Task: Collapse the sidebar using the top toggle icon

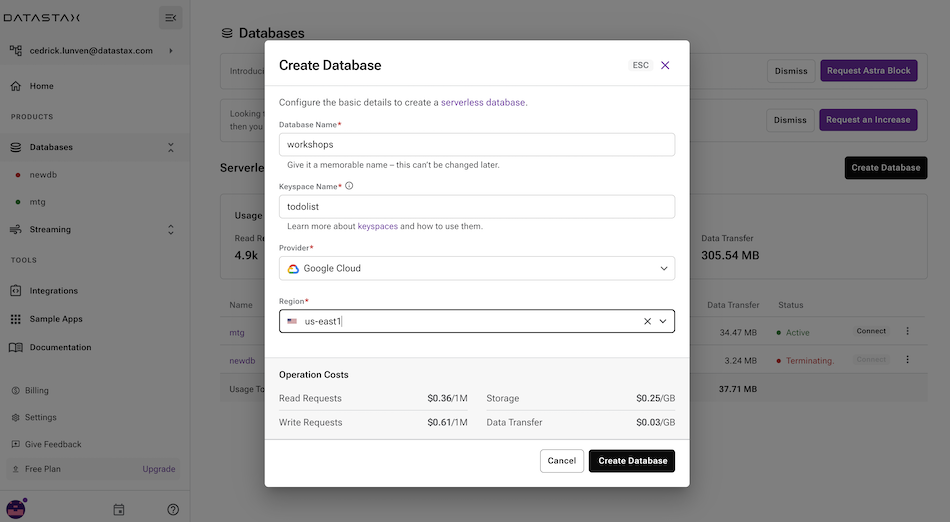Action: (x=170, y=18)
